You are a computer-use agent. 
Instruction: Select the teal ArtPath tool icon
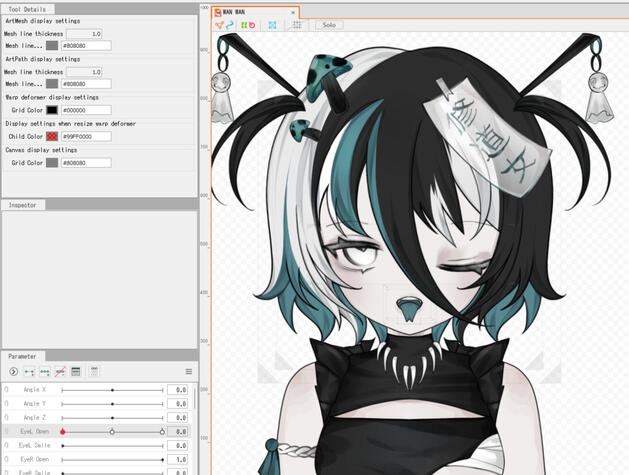click(x=229, y=25)
